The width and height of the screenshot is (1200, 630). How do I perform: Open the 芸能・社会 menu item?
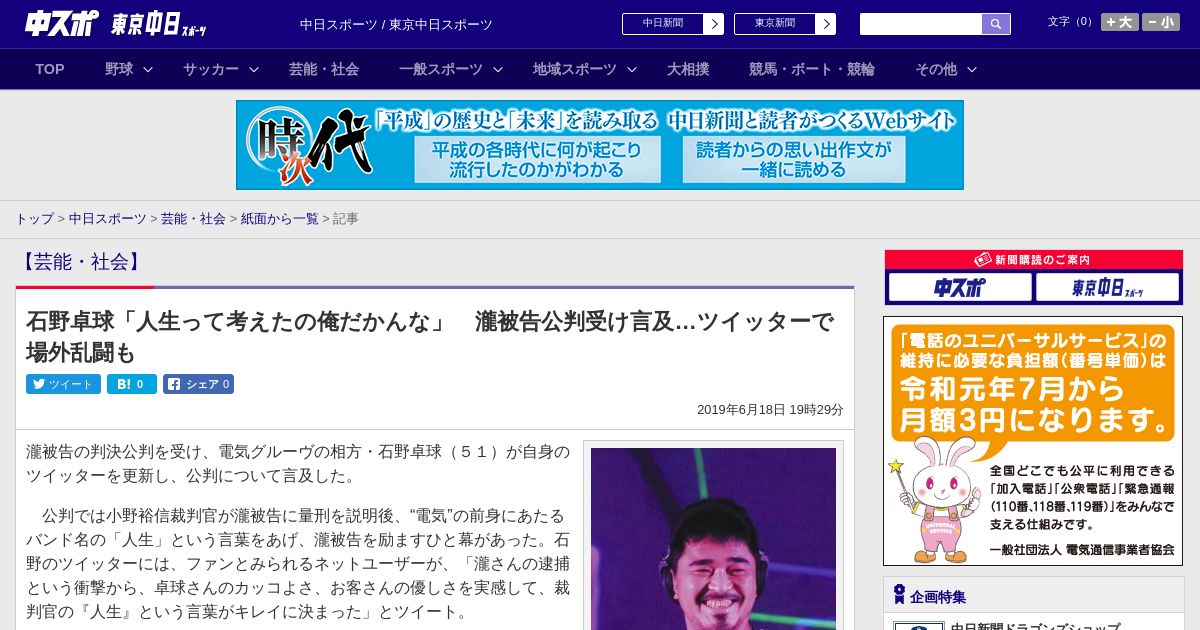[324, 69]
